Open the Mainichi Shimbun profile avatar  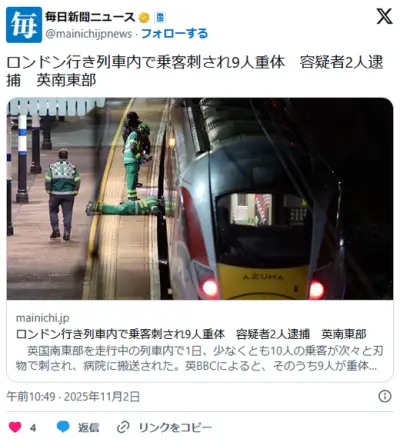pos(24,25)
